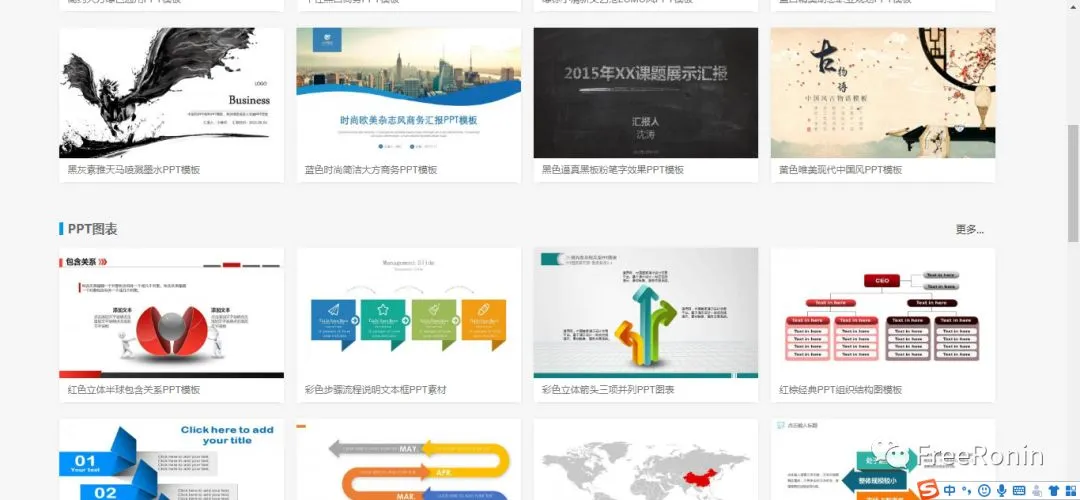Toggle Sogou punctuation mode icon
This screenshot has height=500, width=1080.
(968, 491)
